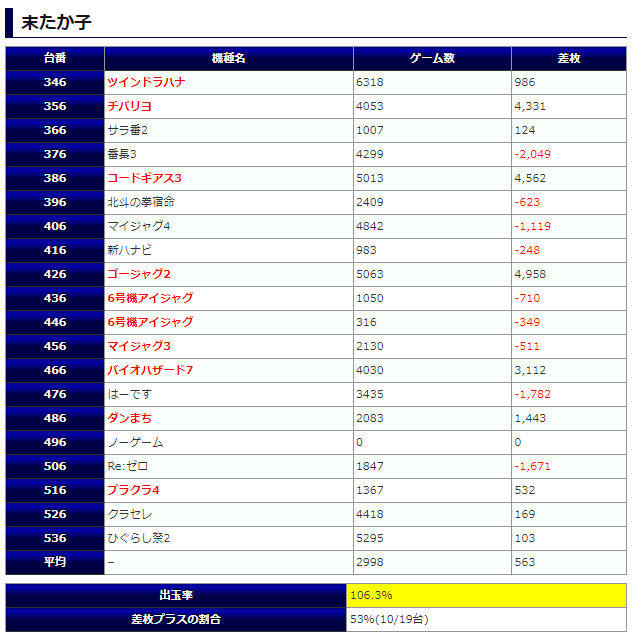Click the 平均 row label
Viewport: 633px width, 642px height.
point(55,562)
